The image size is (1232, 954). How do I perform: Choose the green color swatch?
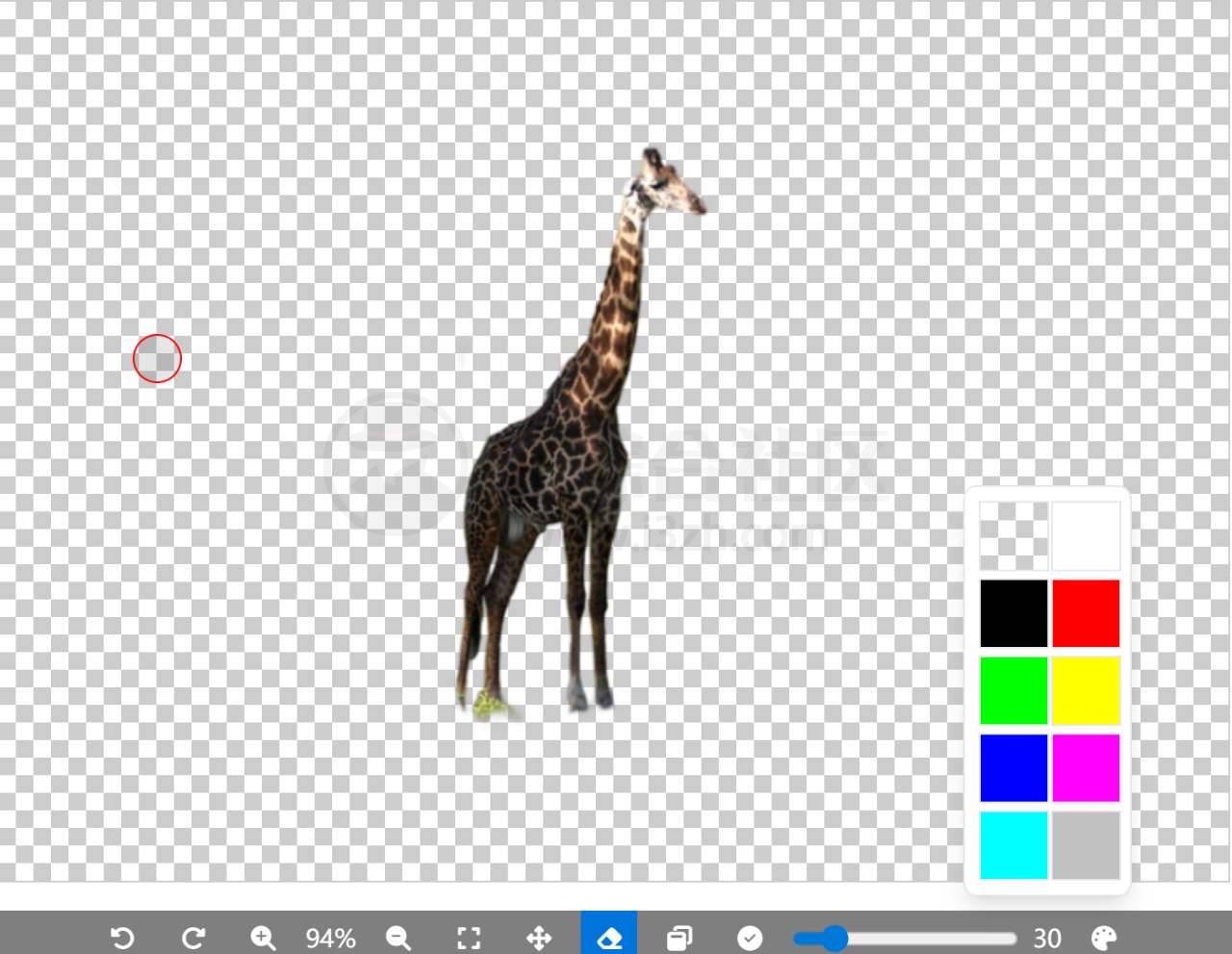pos(1014,690)
